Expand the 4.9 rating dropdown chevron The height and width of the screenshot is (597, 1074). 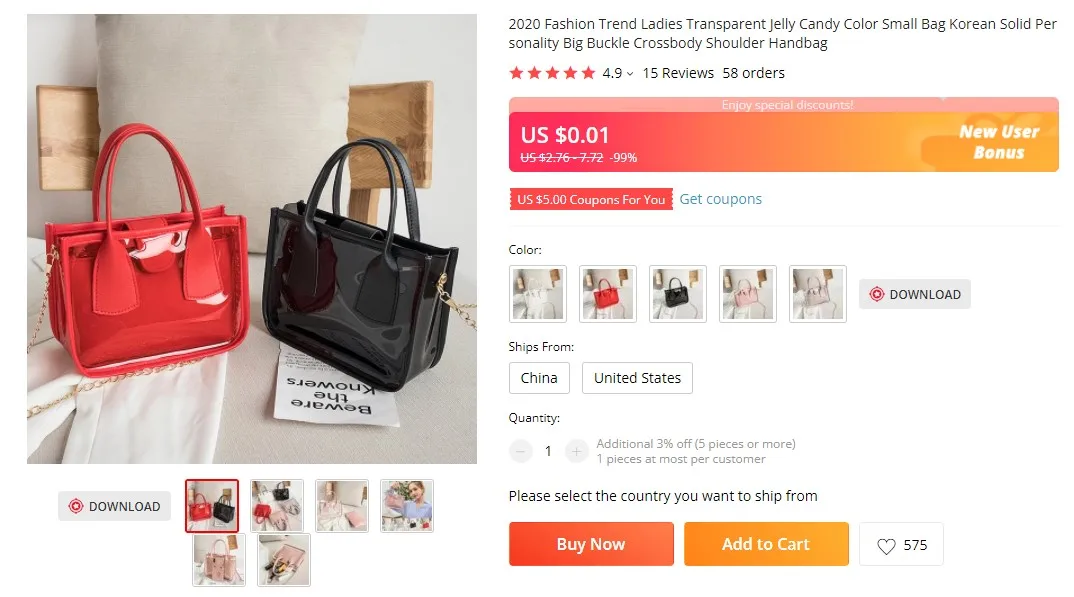coord(629,74)
